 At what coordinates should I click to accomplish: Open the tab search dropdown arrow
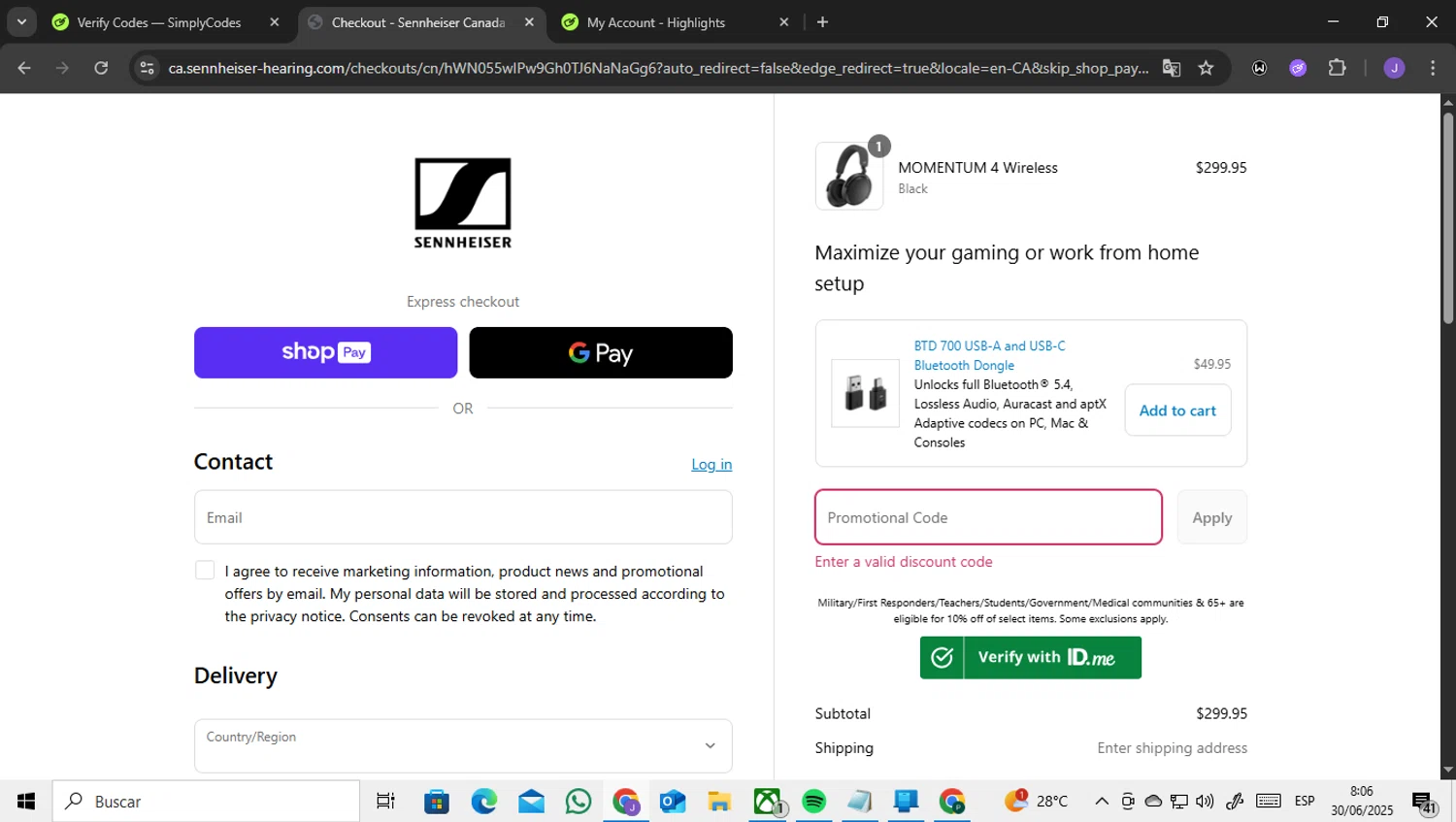pyautogui.click(x=21, y=22)
